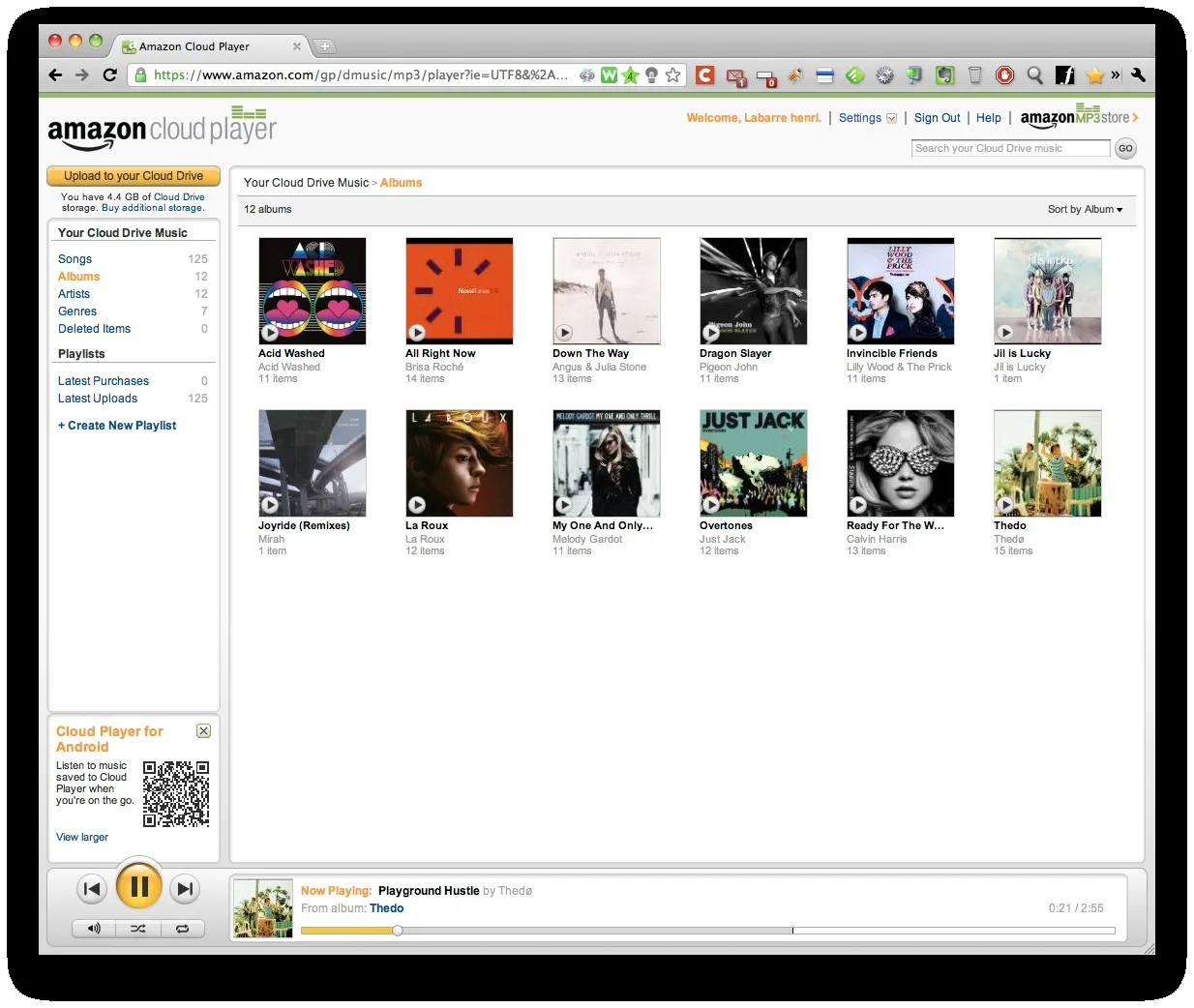Open the volume control speaker icon

pos(94,929)
